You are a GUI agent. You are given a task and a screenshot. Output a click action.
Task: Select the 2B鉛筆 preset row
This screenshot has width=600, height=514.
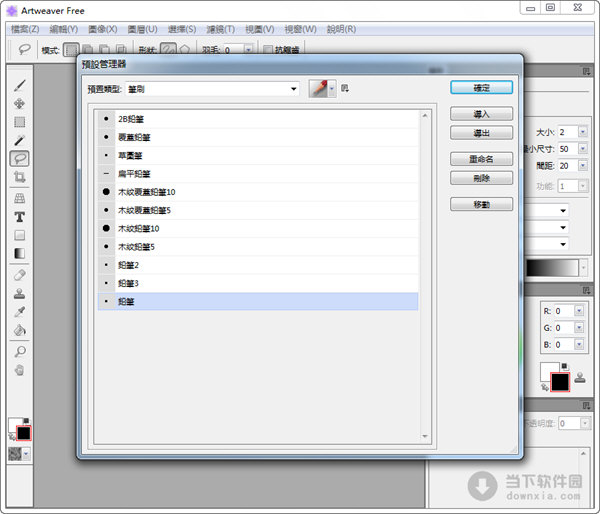click(x=258, y=119)
